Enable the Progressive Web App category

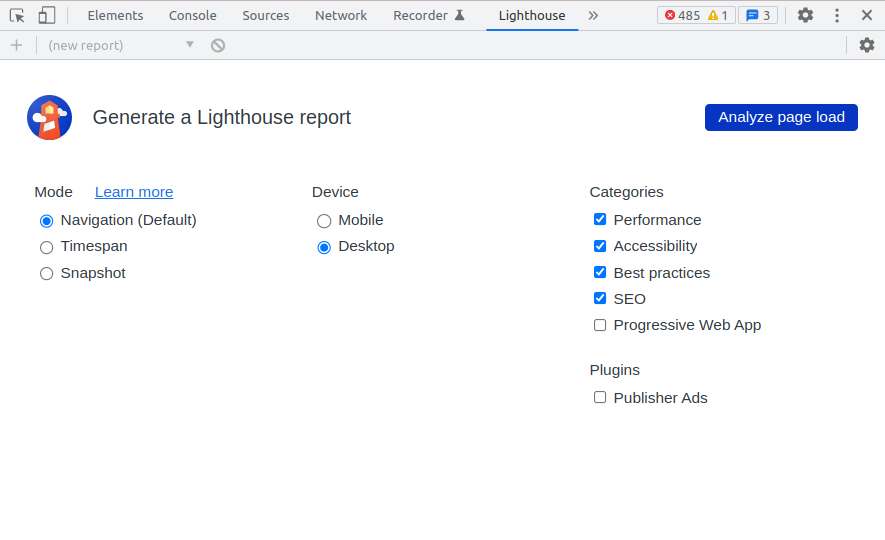[x=600, y=325]
